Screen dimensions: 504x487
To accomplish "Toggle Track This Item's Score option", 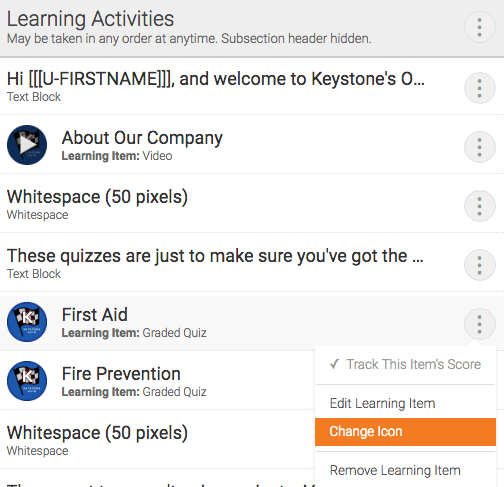I will [x=405, y=364].
